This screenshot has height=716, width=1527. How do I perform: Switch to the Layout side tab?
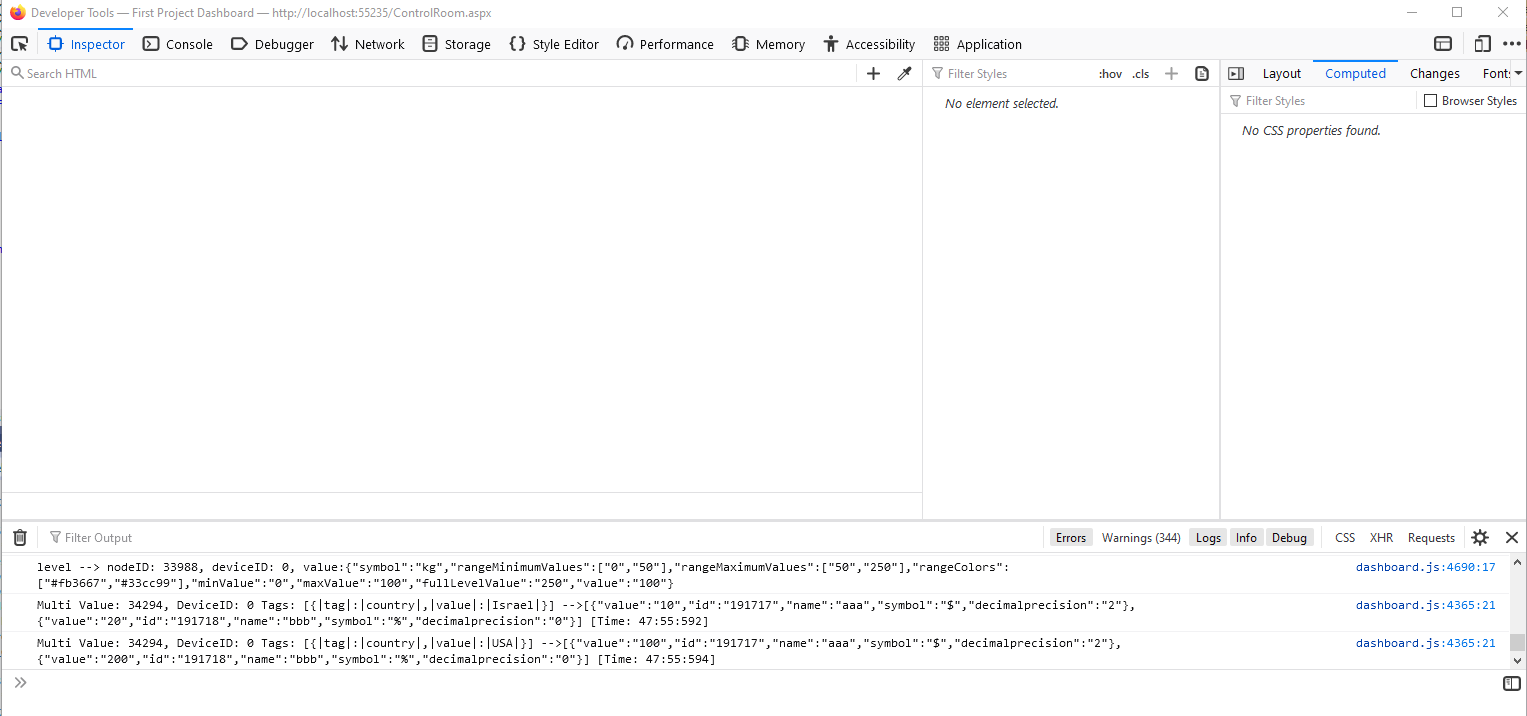(x=1281, y=73)
